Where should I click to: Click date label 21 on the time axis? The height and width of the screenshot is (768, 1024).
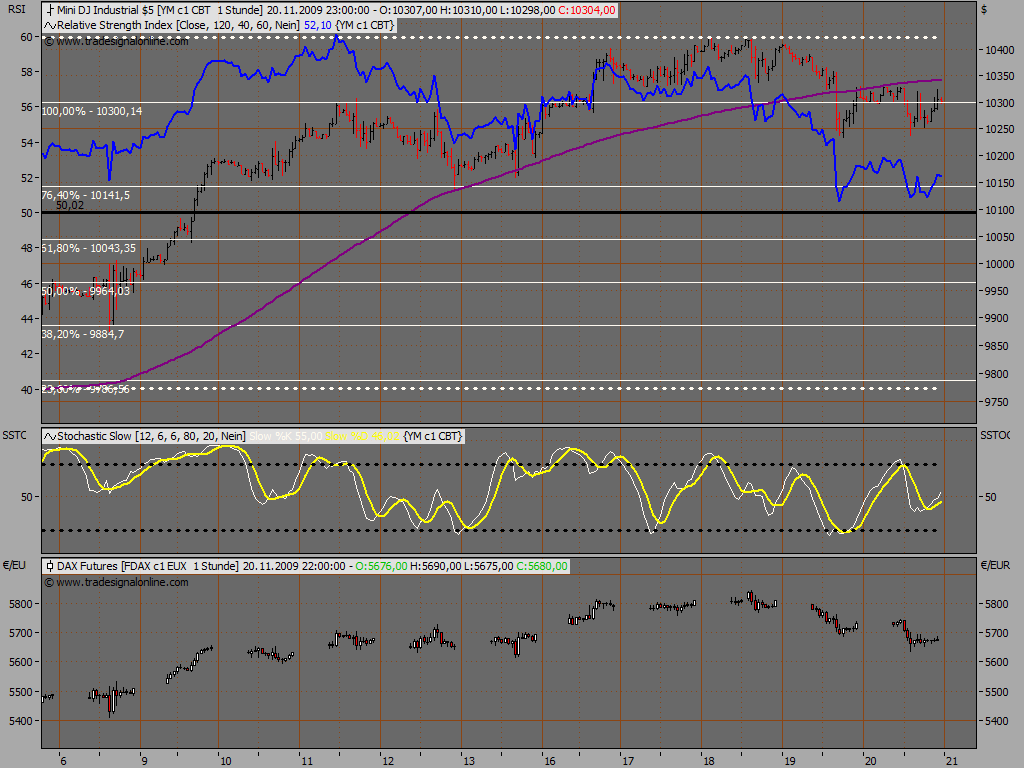(x=952, y=761)
